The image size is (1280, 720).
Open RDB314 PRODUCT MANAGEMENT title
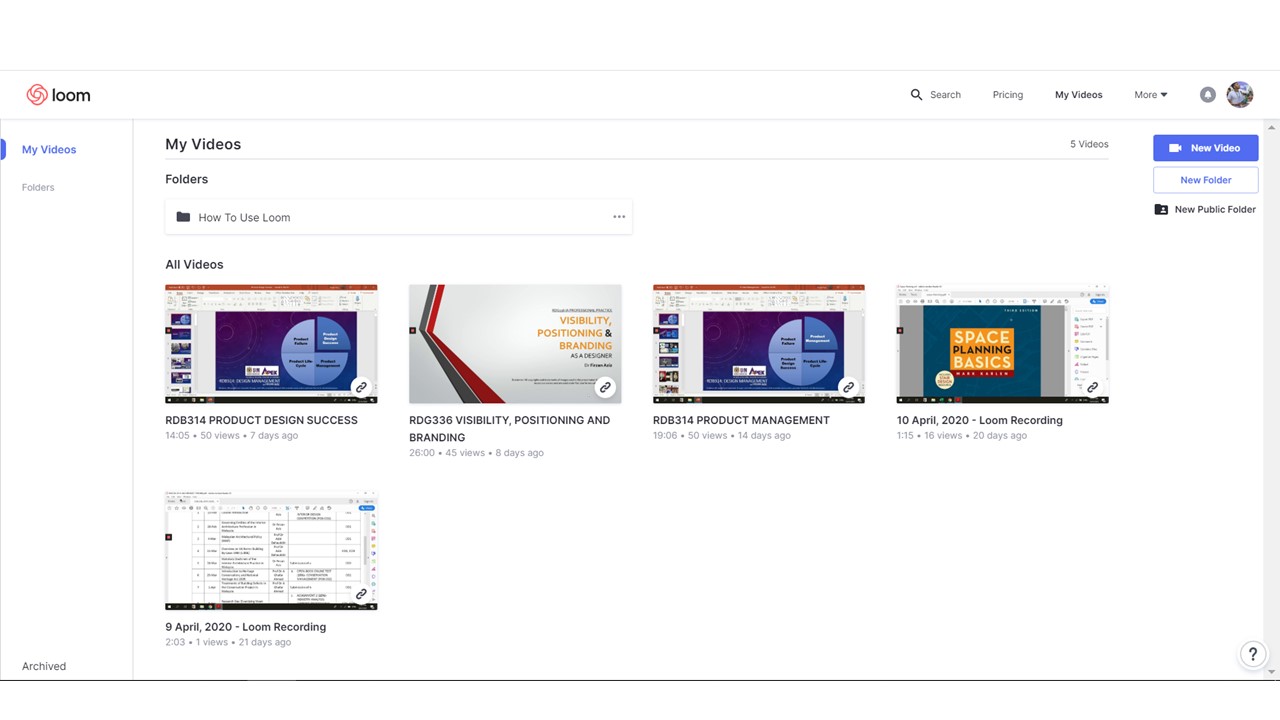point(741,420)
